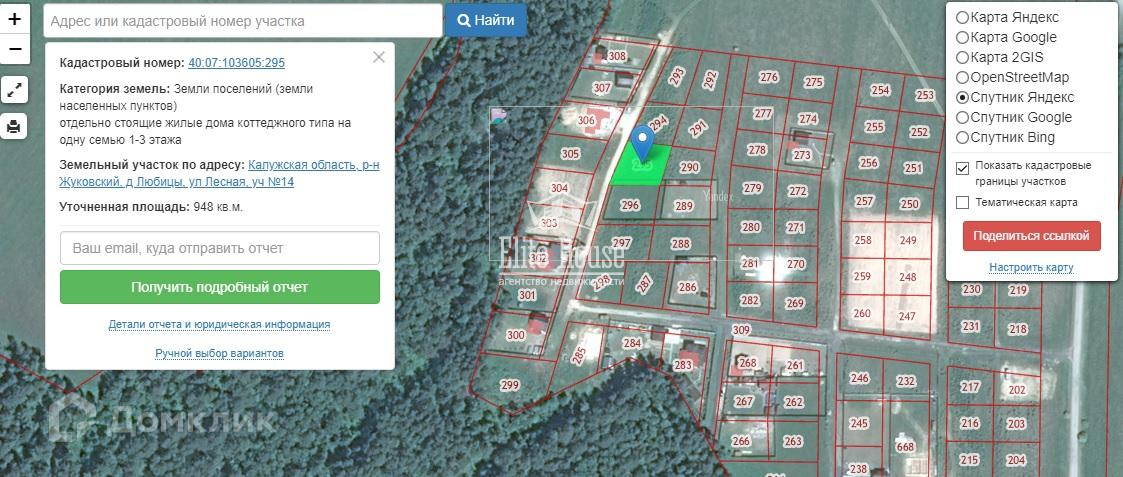Image resolution: width=1123 pixels, height=477 pixels.
Task: Click Получить подробный отчет button
Action: tap(220, 287)
